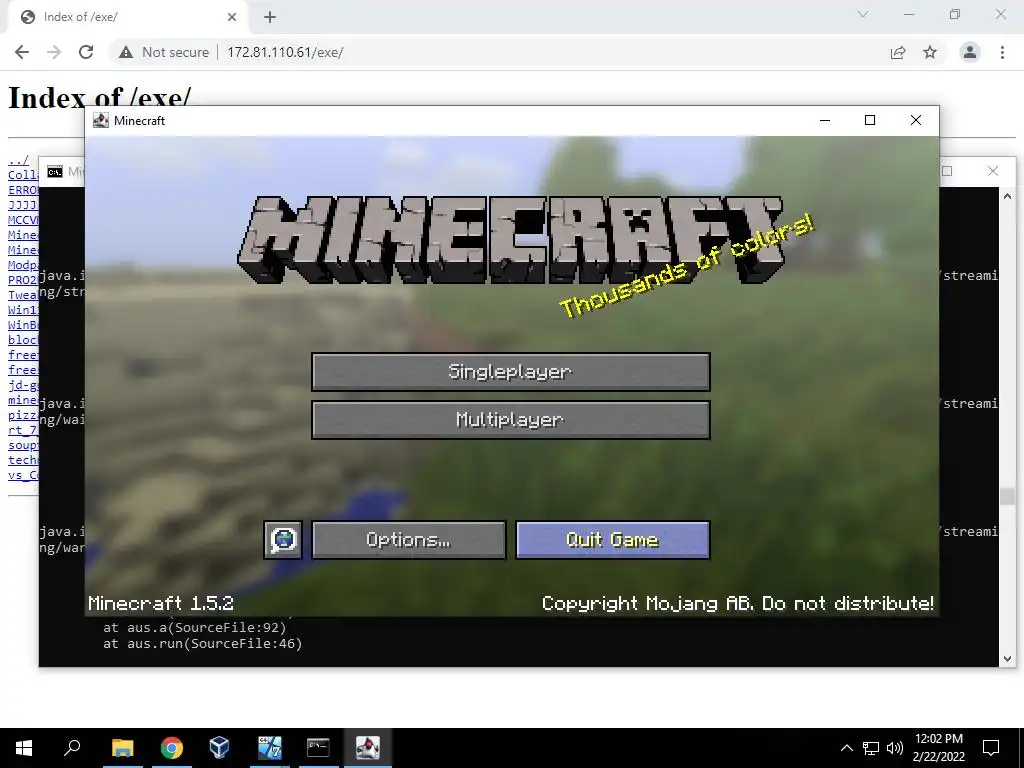Click the console scrollbar up arrow
The width and height of the screenshot is (1024, 768).
(x=1007, y=196)
